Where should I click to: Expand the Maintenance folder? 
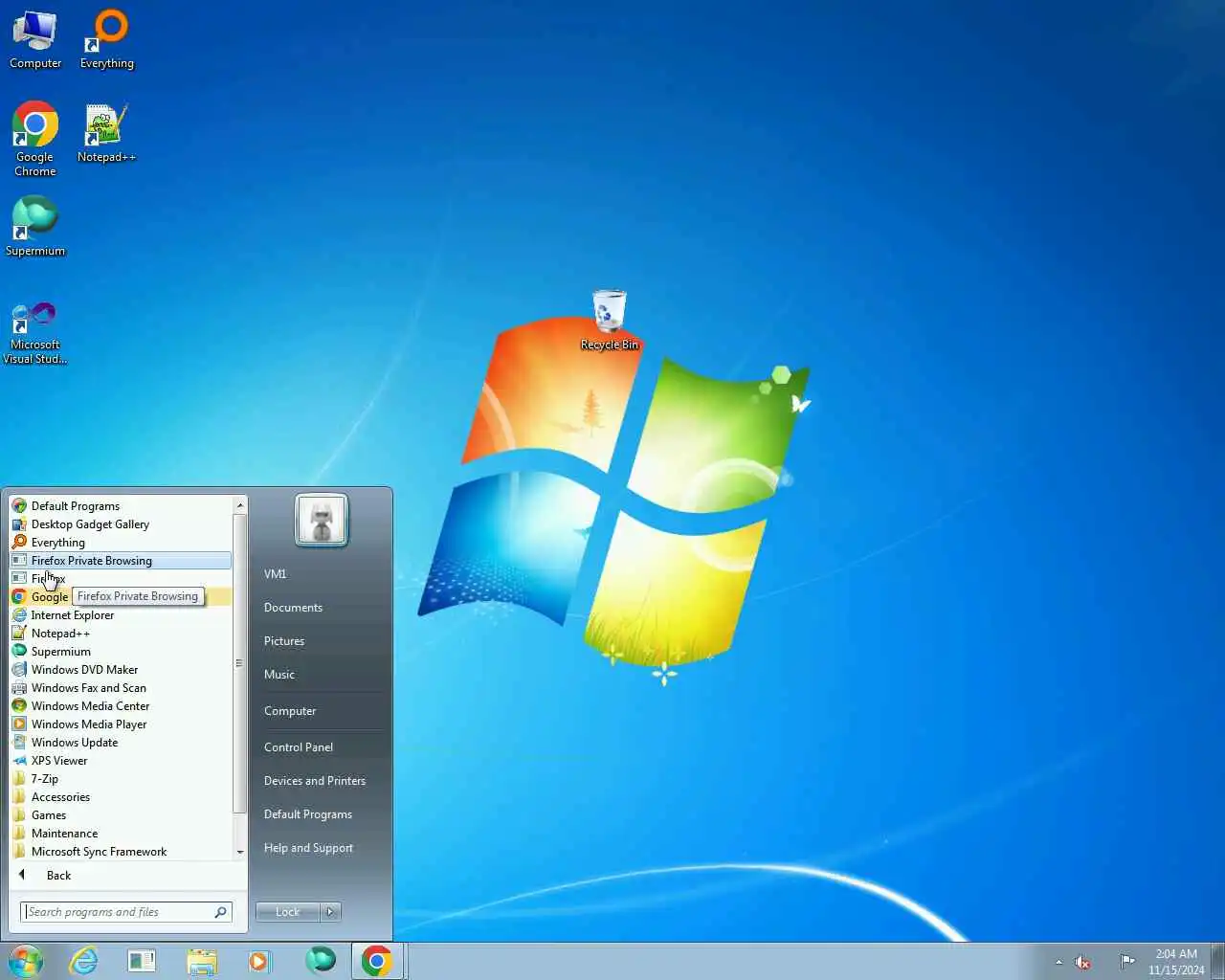[121, 834]
